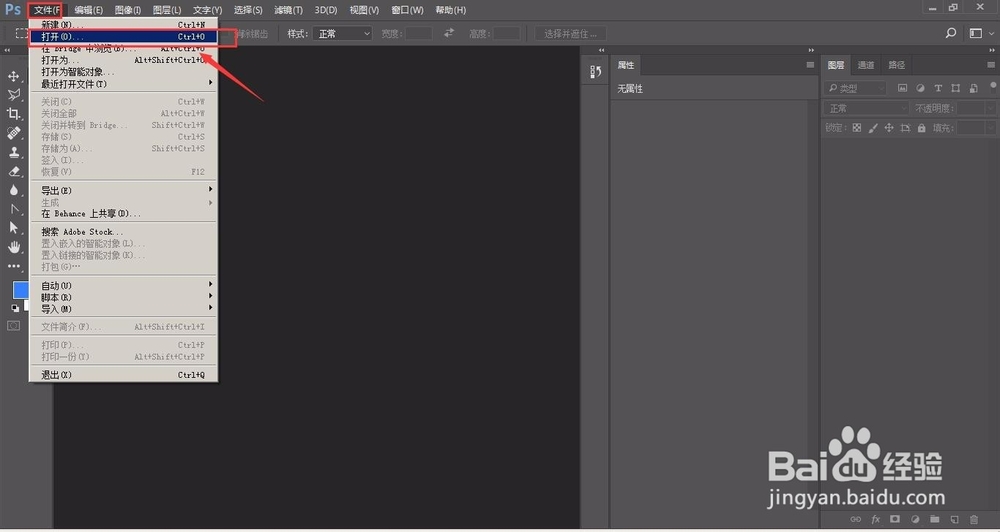This screenshot has width=1000, height=532.
Task: Click the fx layer style icon
Action: click(876, 520)
